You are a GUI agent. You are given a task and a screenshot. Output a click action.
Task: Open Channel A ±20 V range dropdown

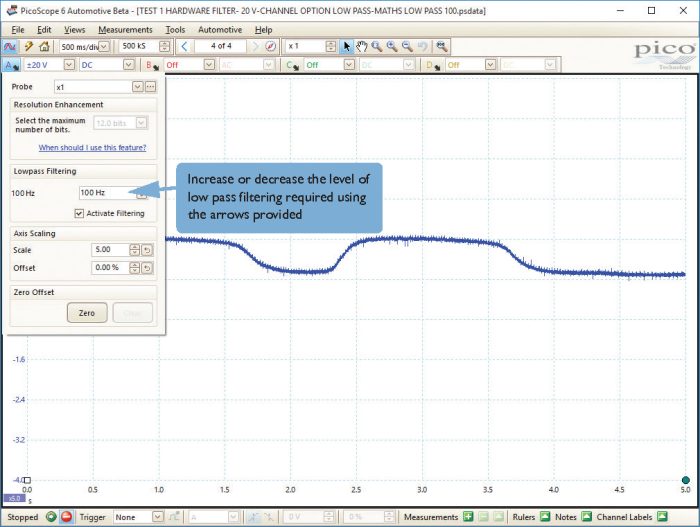click(69, 65)
